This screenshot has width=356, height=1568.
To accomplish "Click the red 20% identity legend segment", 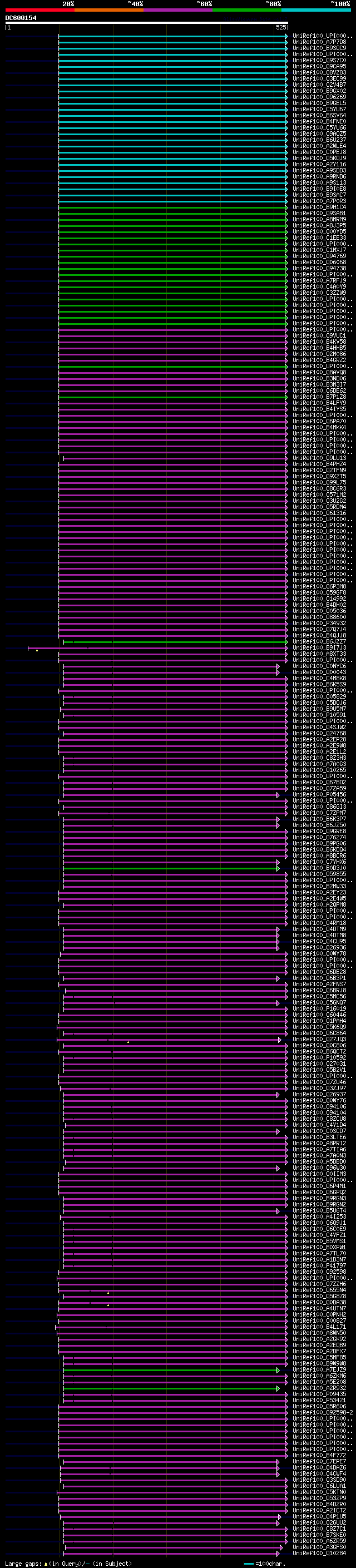I will tap(39, 10).
